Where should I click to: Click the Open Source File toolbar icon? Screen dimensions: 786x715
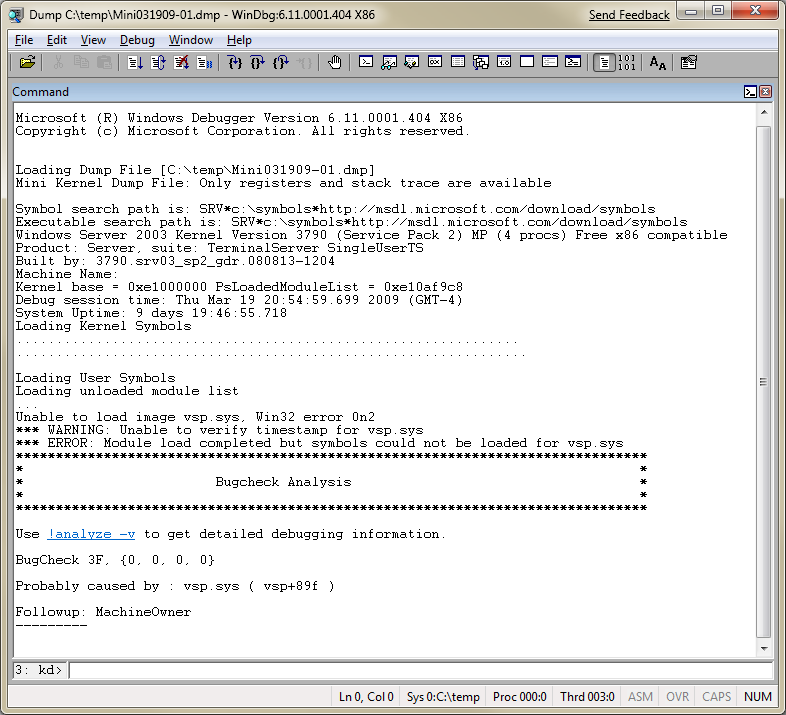coord(27,62)
